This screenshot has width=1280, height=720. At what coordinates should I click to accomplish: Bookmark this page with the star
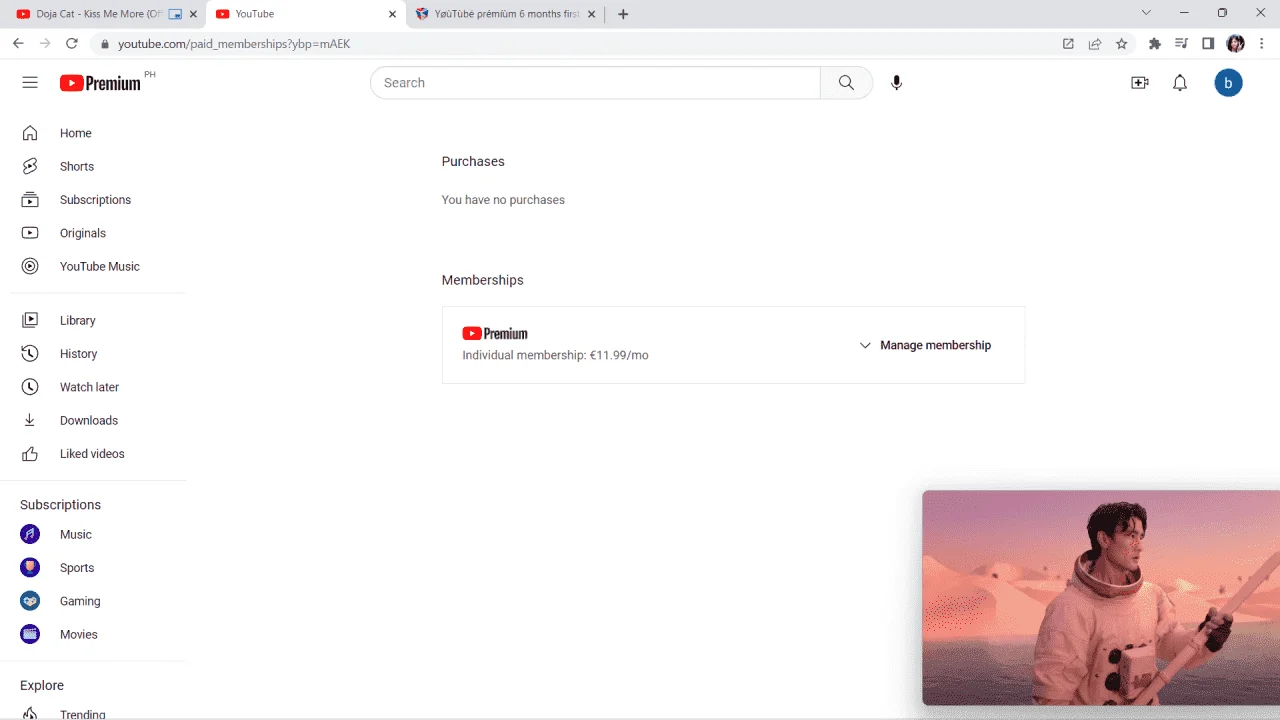[1122, 44]
